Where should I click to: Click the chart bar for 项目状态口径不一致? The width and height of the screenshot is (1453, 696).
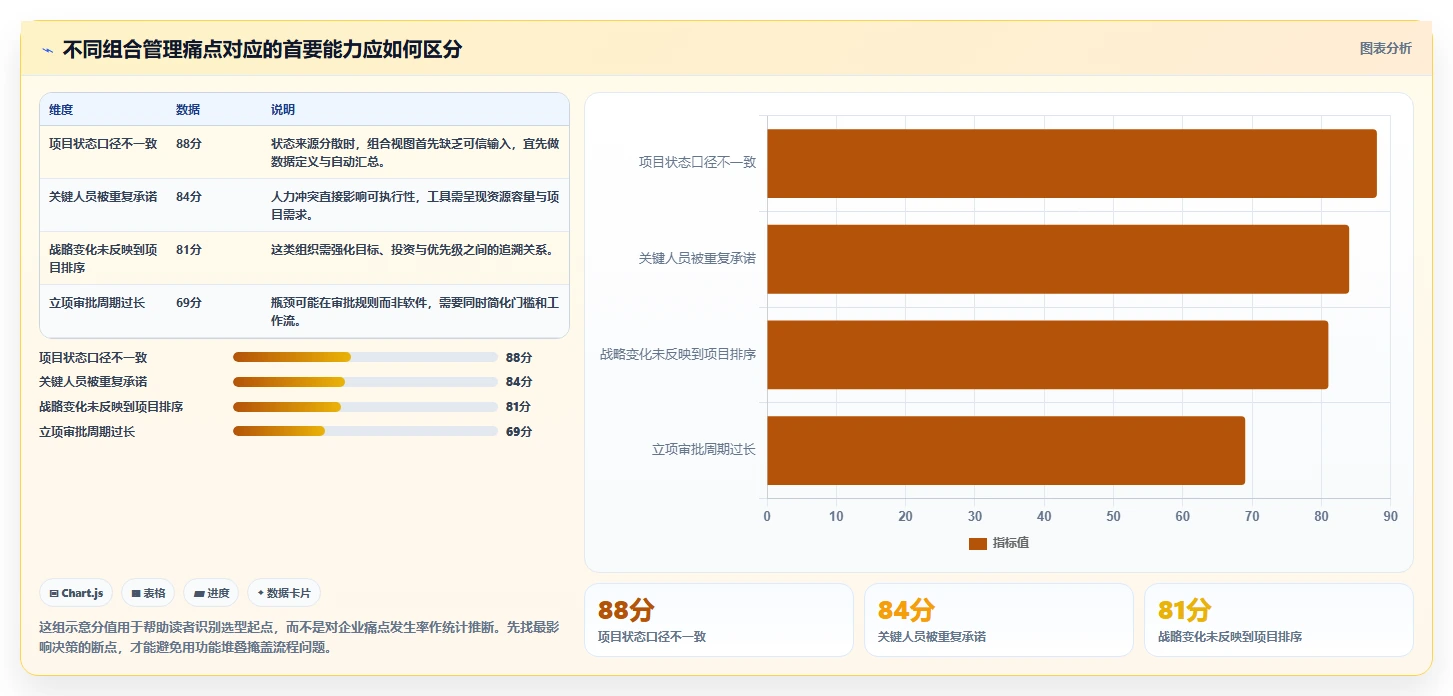click(1071, 163)
